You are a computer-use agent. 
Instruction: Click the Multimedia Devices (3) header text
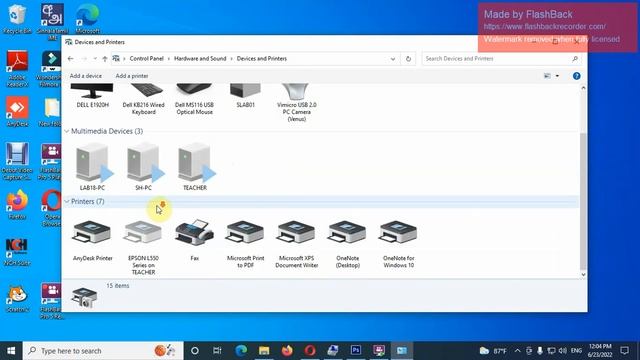pyautogui.click(x=107, y=131)
